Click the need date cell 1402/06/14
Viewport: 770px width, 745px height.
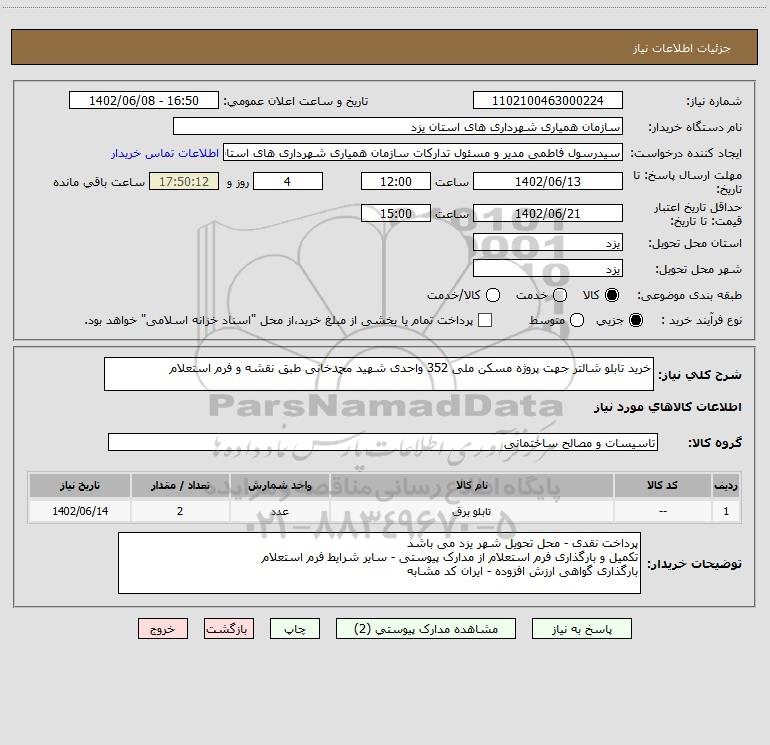click(x=80, y=511)
